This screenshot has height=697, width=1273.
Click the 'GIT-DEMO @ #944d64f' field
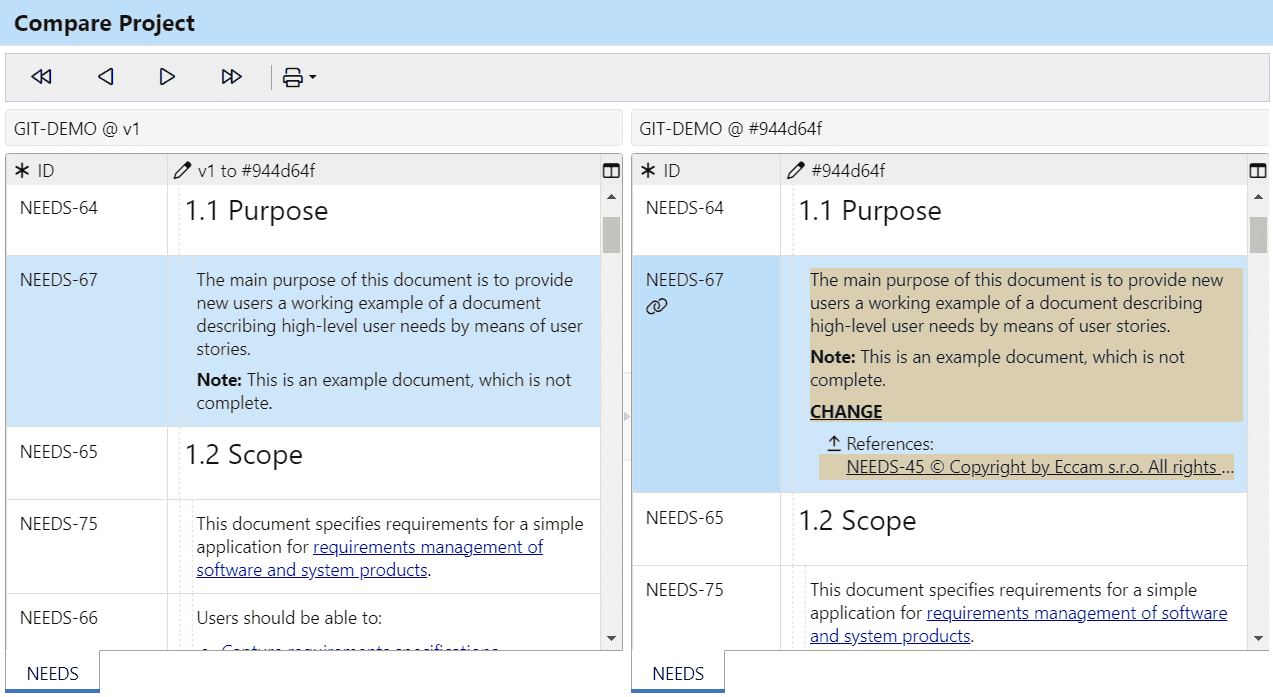pyautogui.click(x=950, y=128)
